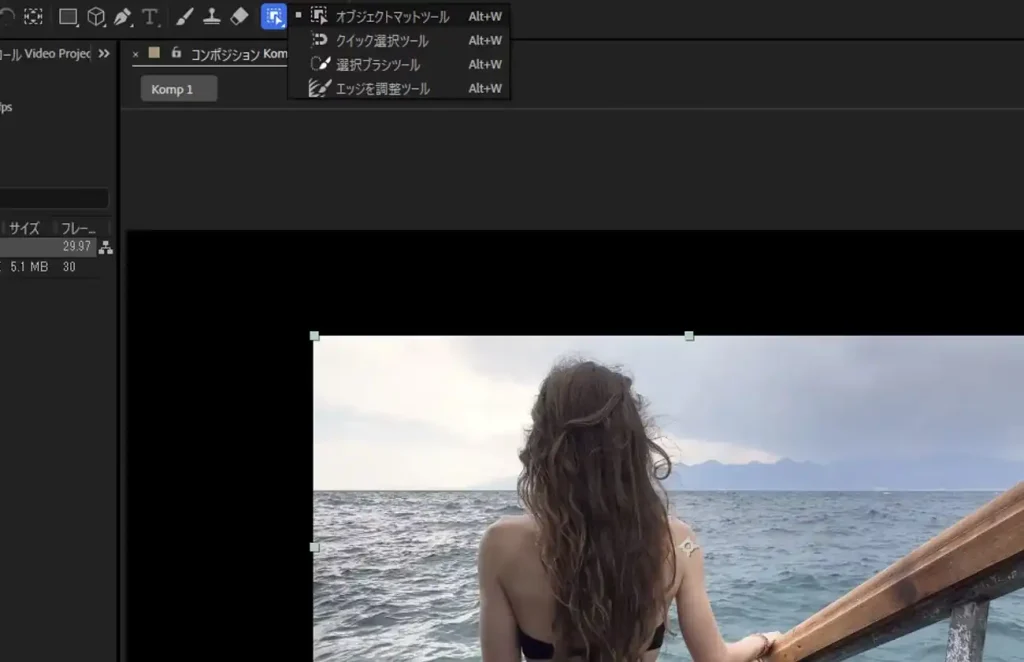The height and width of the screenshot is (662, 1024).
Task: Choose エッジを調整ツール from the flyout menu
Action: [382, 89]
